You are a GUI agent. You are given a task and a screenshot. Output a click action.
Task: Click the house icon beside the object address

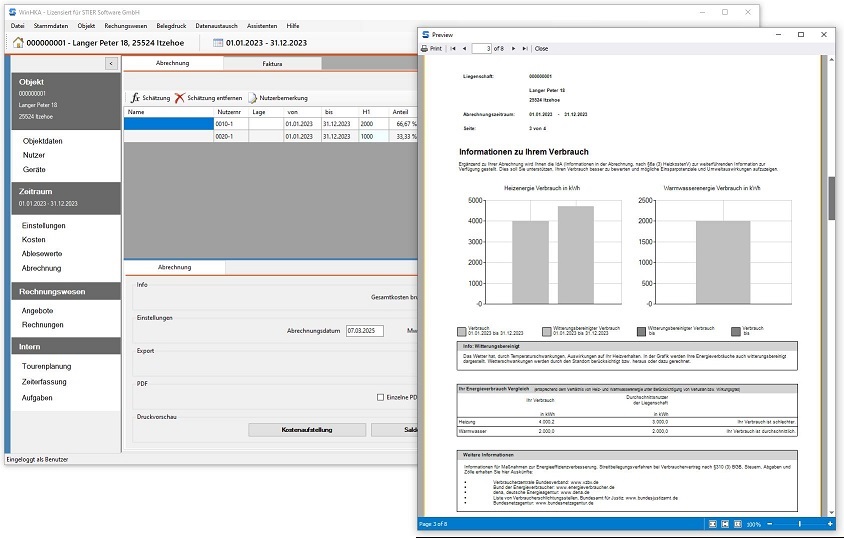(18, 43)
